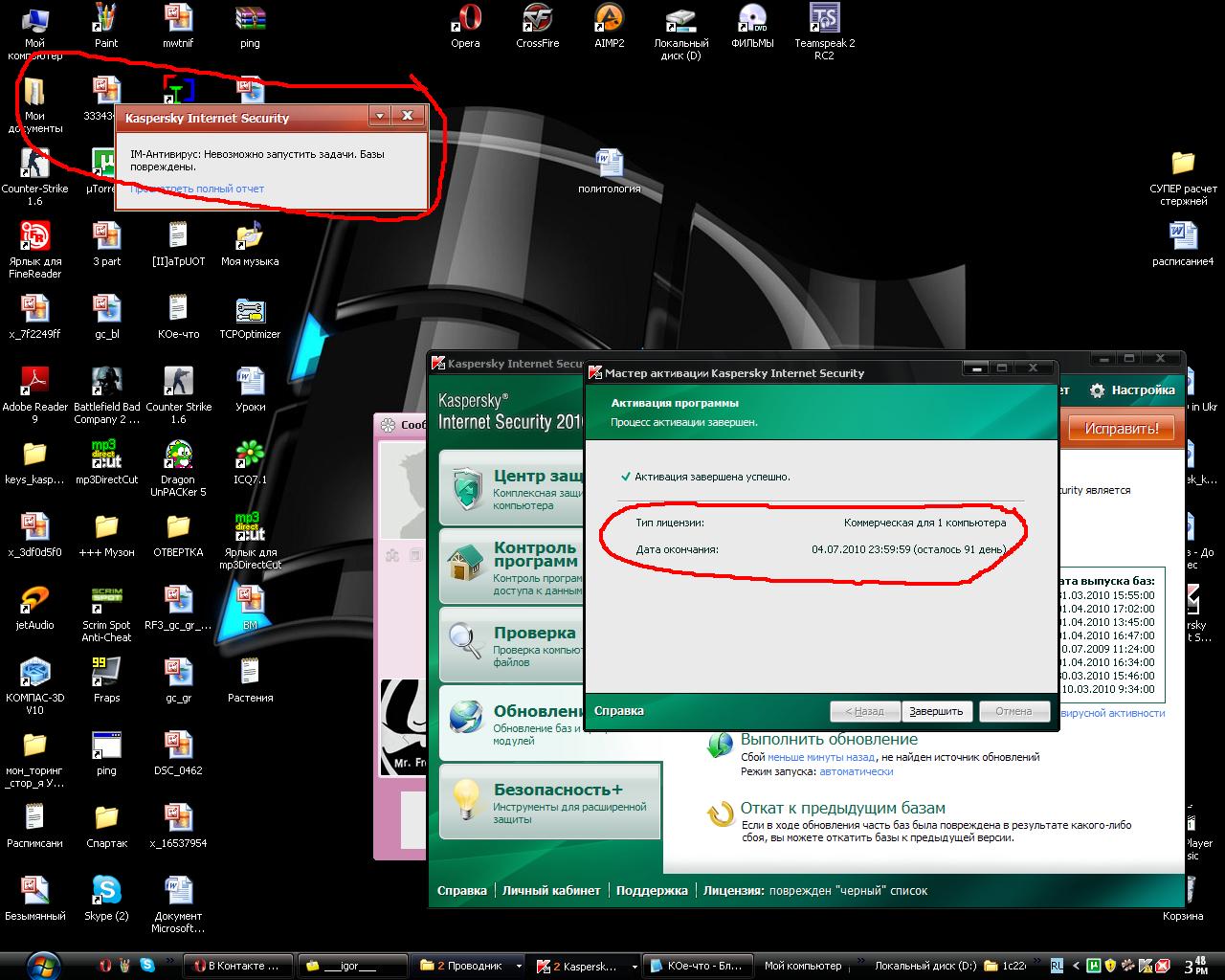Select the AIMP2 player desktop icon
1225x980 pixels.
609,26
